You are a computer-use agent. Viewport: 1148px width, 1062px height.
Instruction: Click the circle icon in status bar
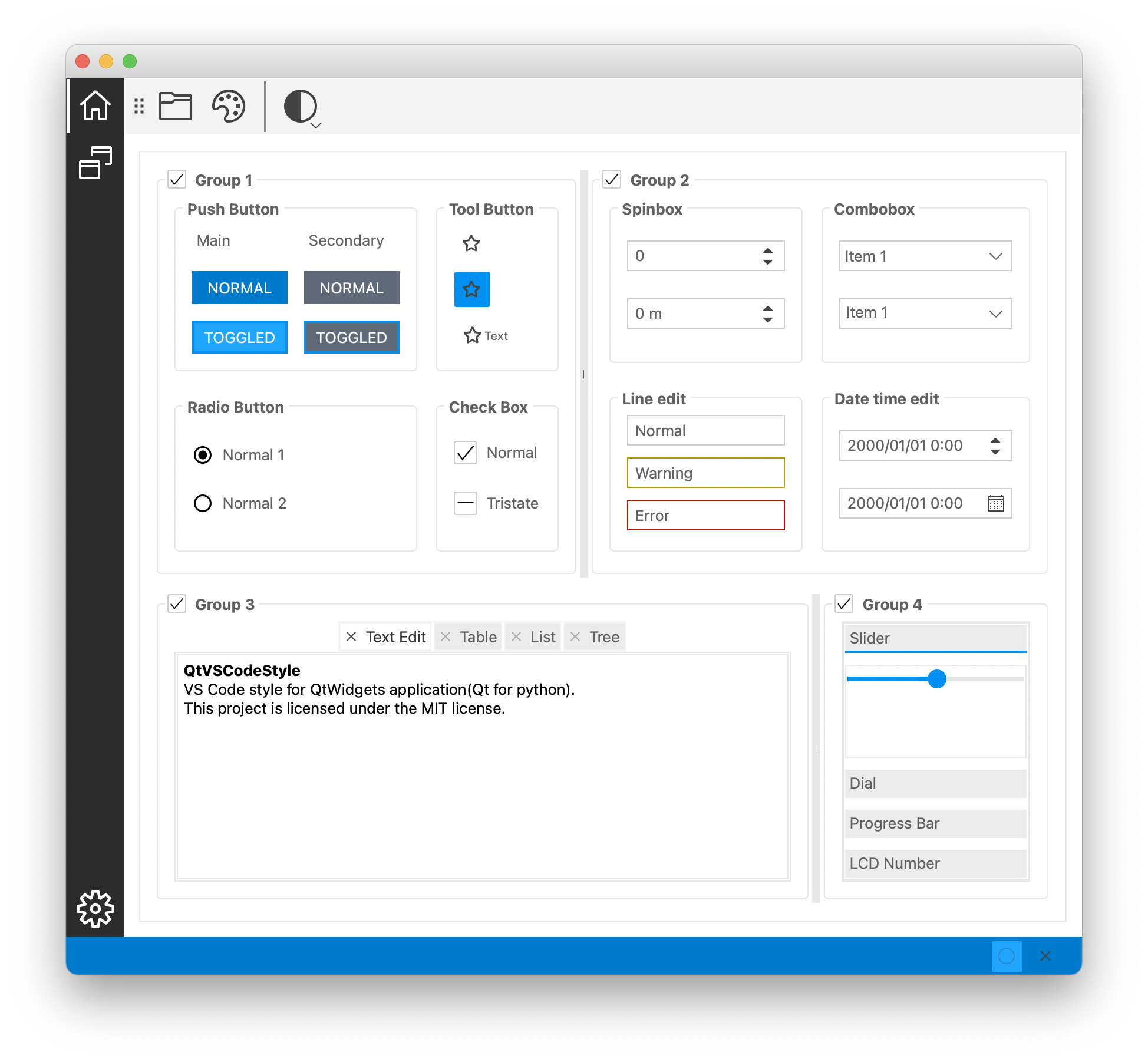(x=1007, y=956)
